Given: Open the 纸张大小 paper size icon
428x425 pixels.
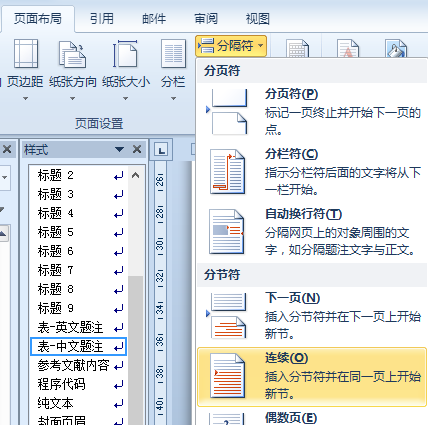Looking at the screenshot, I should (x=125, y=54).
